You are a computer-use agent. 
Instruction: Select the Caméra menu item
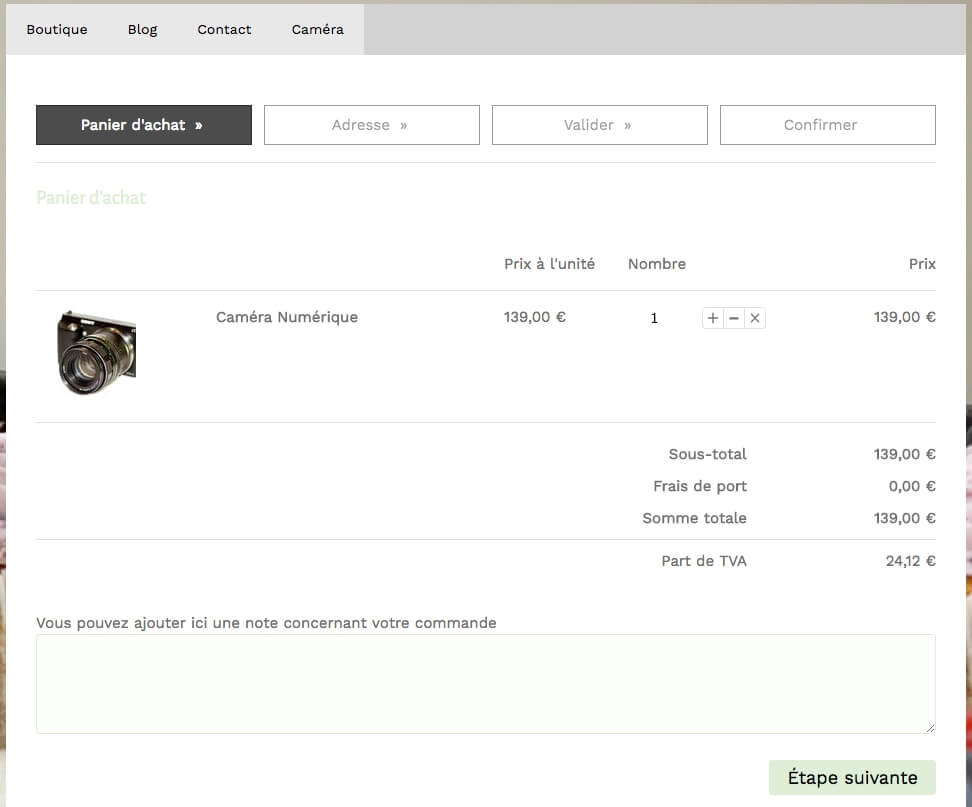(317, 29)
